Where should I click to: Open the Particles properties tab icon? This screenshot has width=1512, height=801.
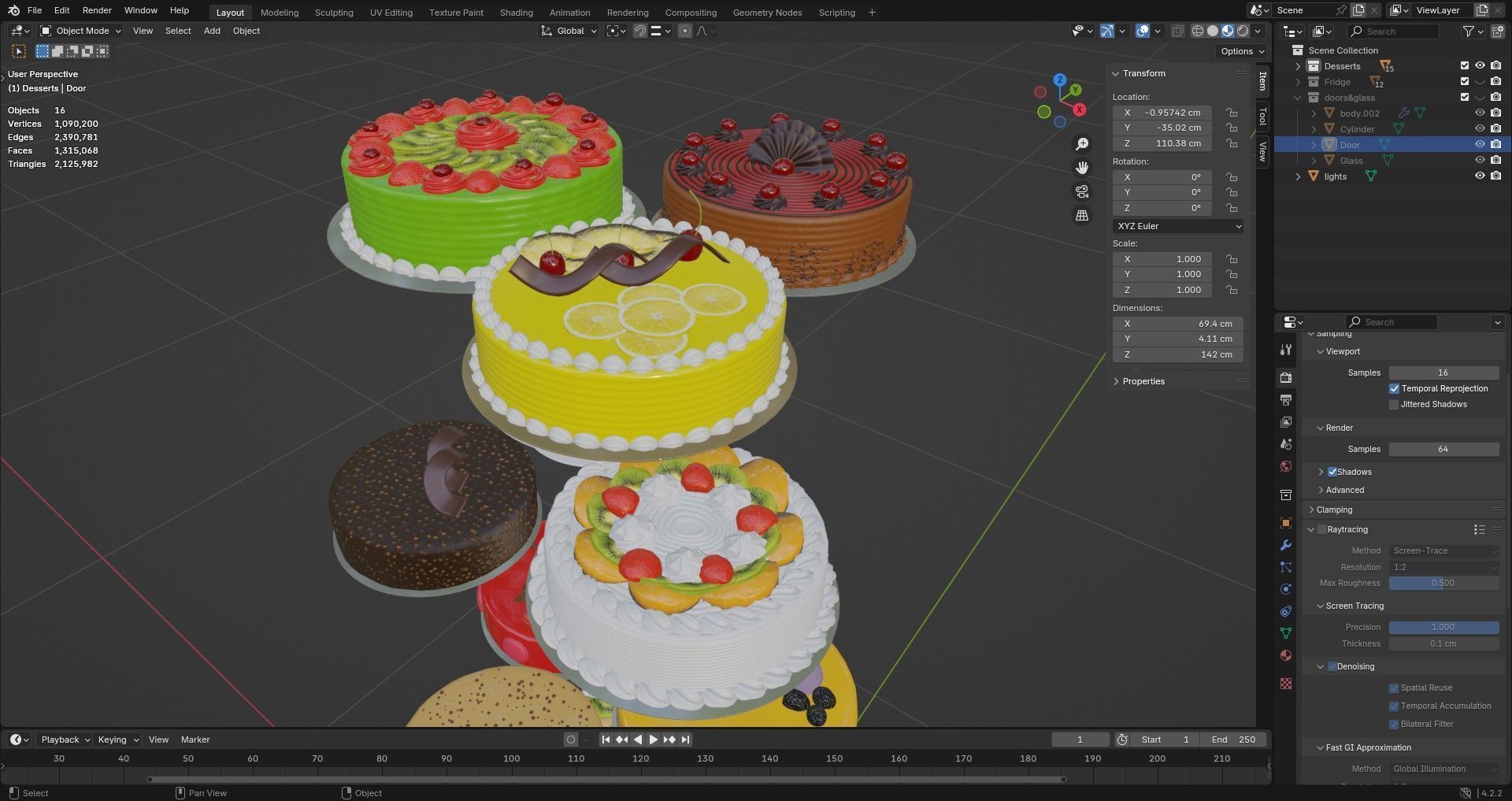point(1286,567)
